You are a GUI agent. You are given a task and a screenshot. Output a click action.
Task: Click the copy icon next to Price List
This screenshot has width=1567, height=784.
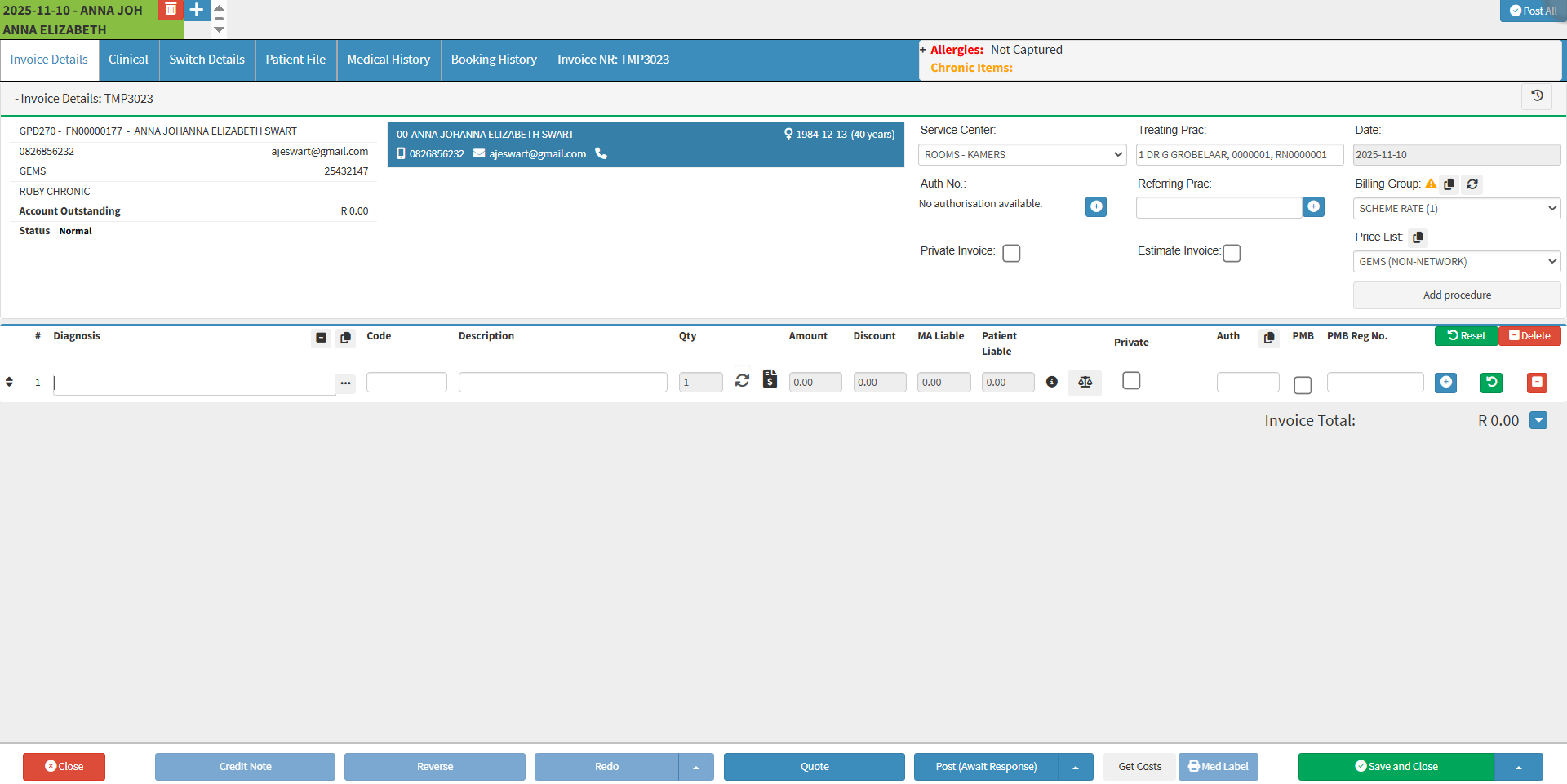[x=1418, y=237]
